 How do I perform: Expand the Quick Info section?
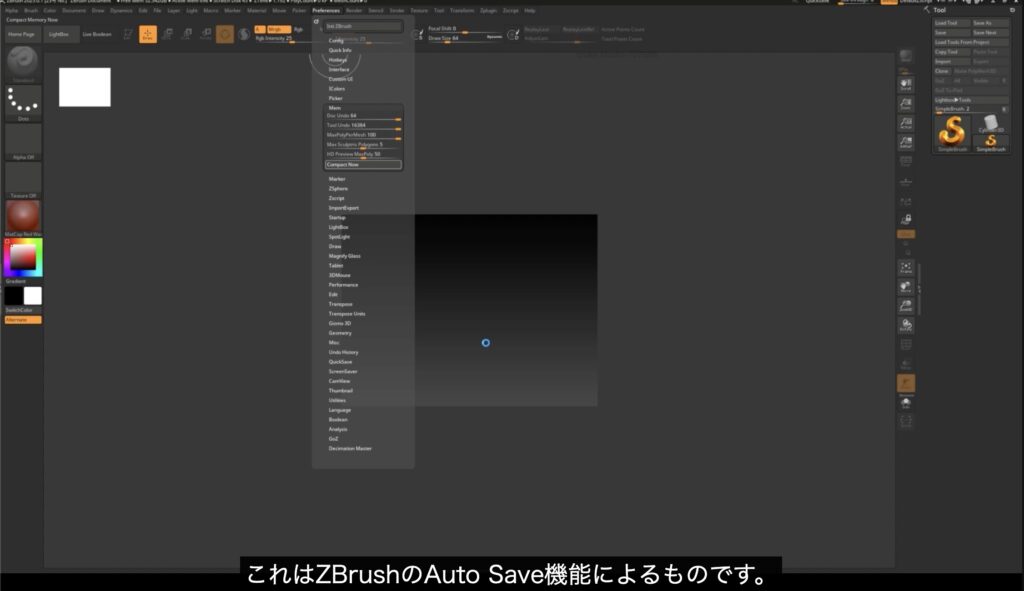pyautogui.click(x=340, y=50)
